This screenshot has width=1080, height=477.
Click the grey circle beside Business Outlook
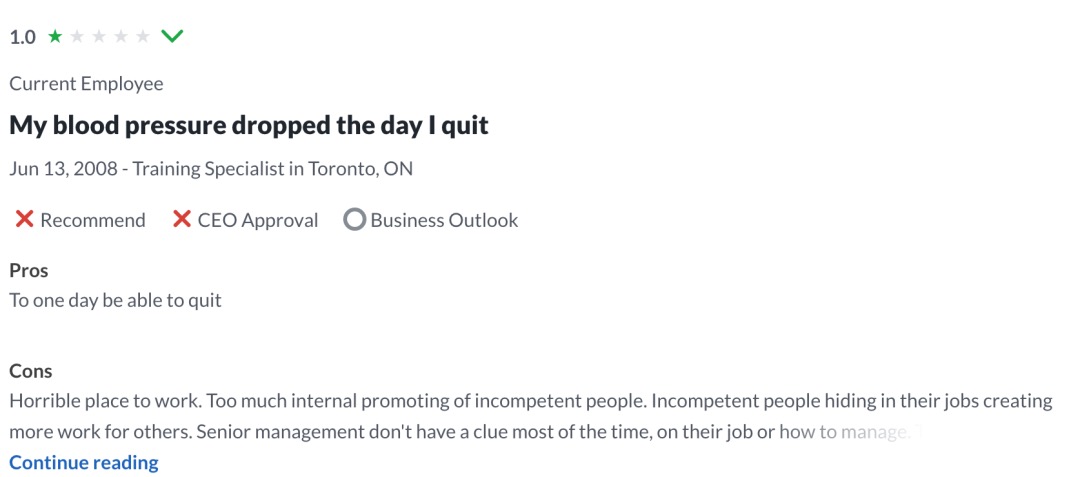click(354, 220)
